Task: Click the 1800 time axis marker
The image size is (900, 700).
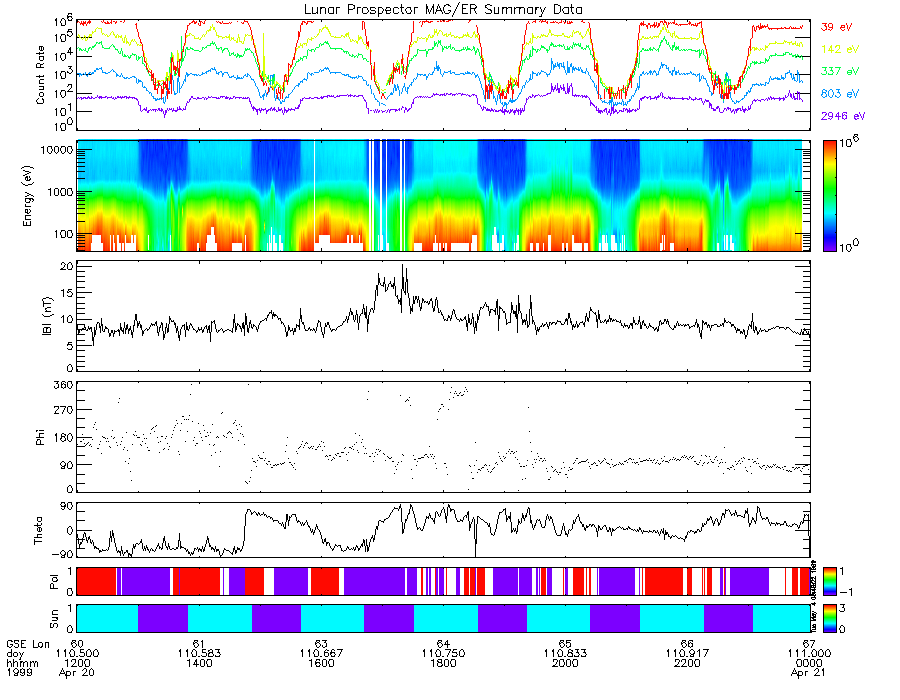Action: (443, 663)
